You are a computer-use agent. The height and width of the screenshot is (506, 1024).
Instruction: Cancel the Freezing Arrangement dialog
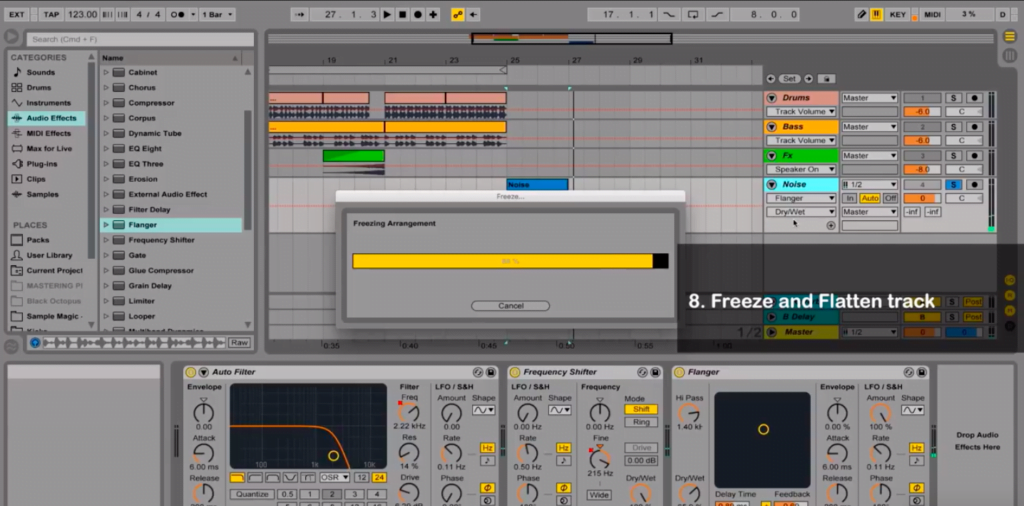(x=511, y=306)
